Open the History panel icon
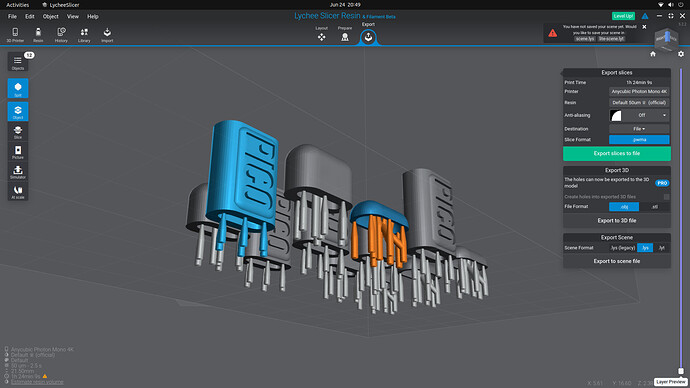 pos(61,34)
